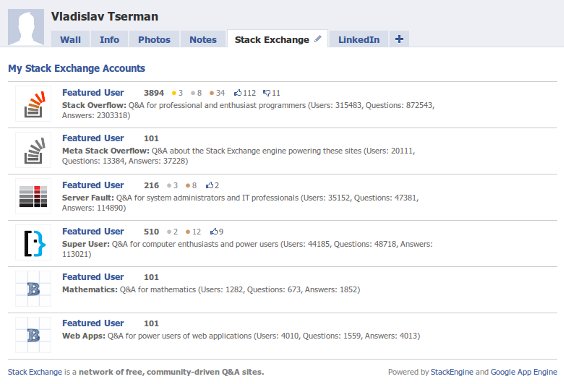Image resolution: width=564 pixels, height=384 pixels.
Task: Click the Google App Engine footer link
Action: pyautogui.click(x=524, y=372)
